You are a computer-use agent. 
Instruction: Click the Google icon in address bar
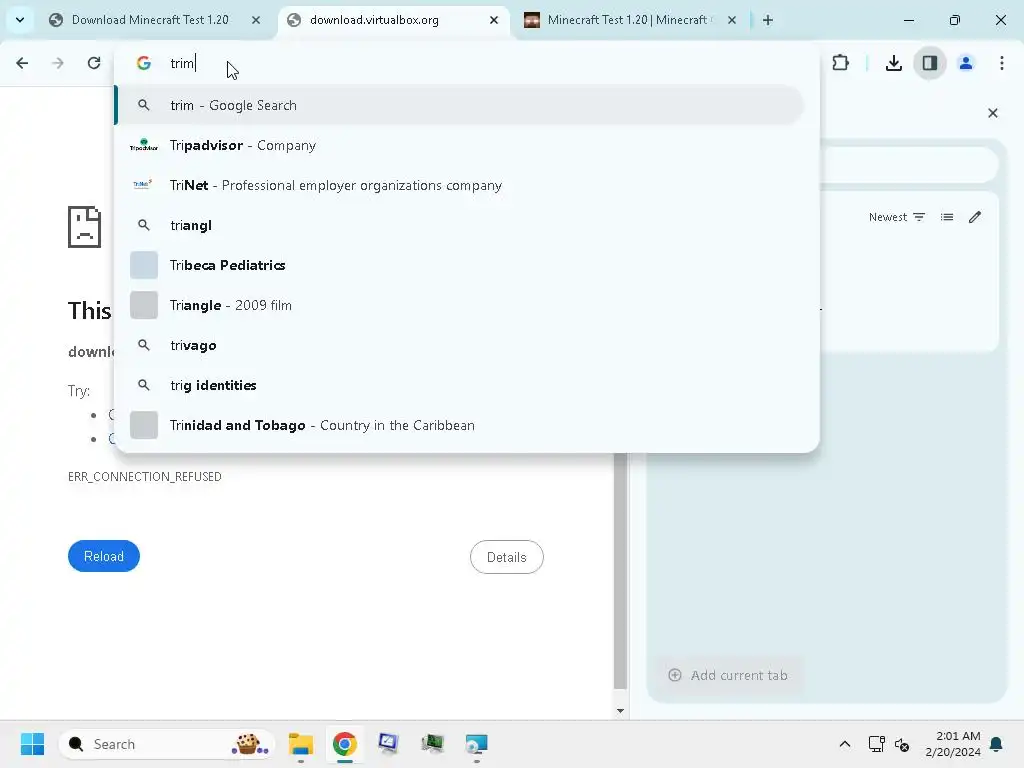tap(144, 63)
